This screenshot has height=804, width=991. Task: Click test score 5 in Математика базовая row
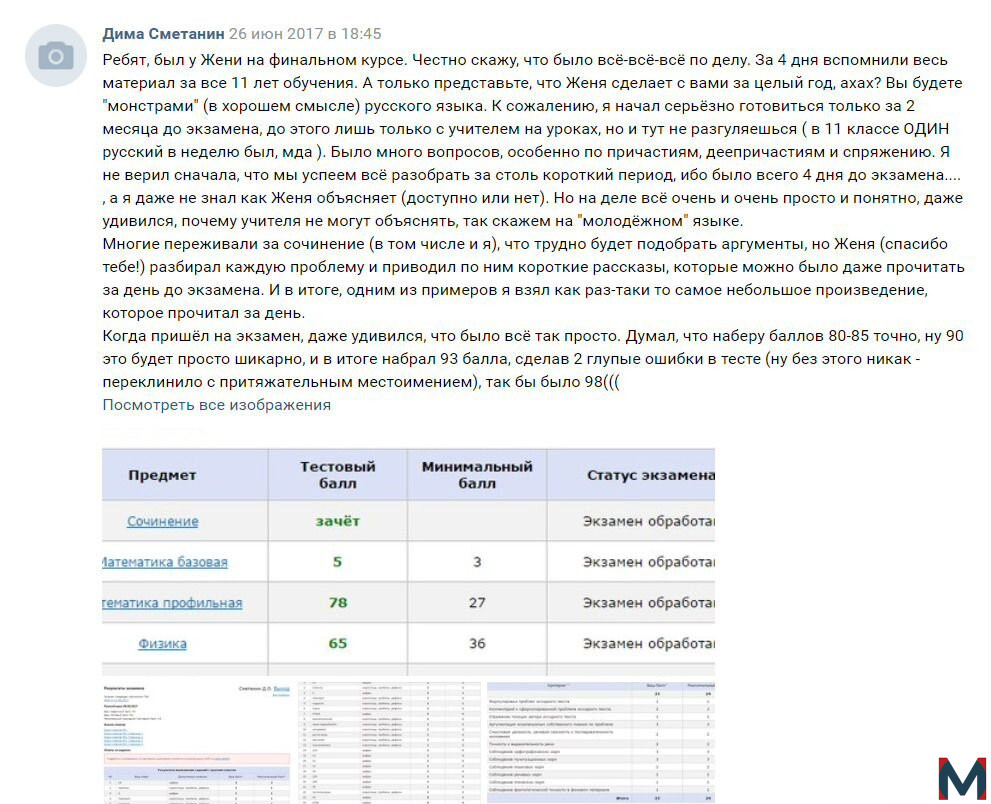[x=337, y=562]
